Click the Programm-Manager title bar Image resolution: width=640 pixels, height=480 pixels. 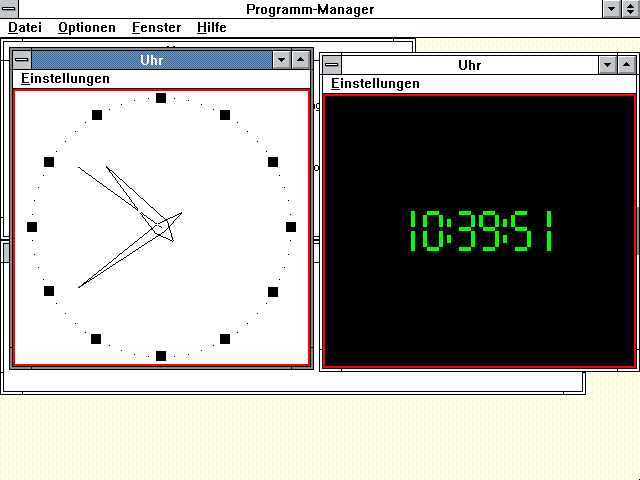pyautogui.click(x=310, y=9)
